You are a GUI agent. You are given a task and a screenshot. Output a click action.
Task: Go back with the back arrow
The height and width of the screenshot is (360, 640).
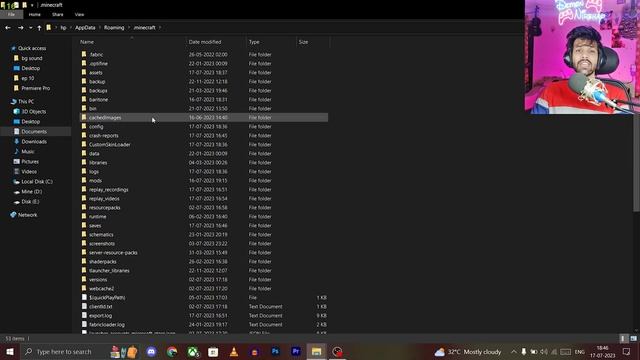pos(8,28)
